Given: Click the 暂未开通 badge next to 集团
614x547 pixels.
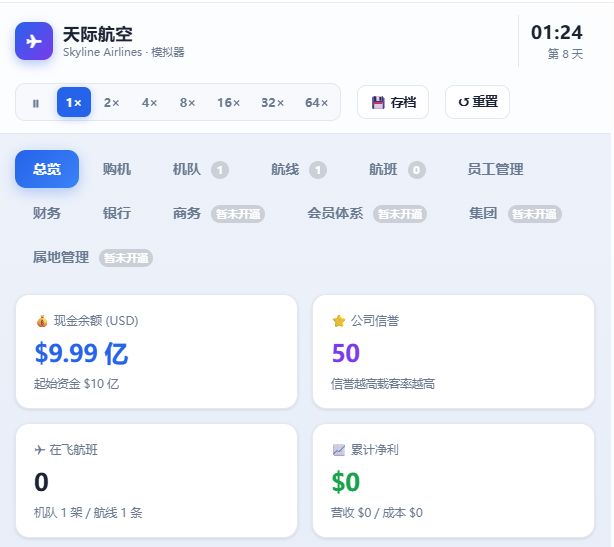Looking at the screenshot, I should [x=535, y=214].
